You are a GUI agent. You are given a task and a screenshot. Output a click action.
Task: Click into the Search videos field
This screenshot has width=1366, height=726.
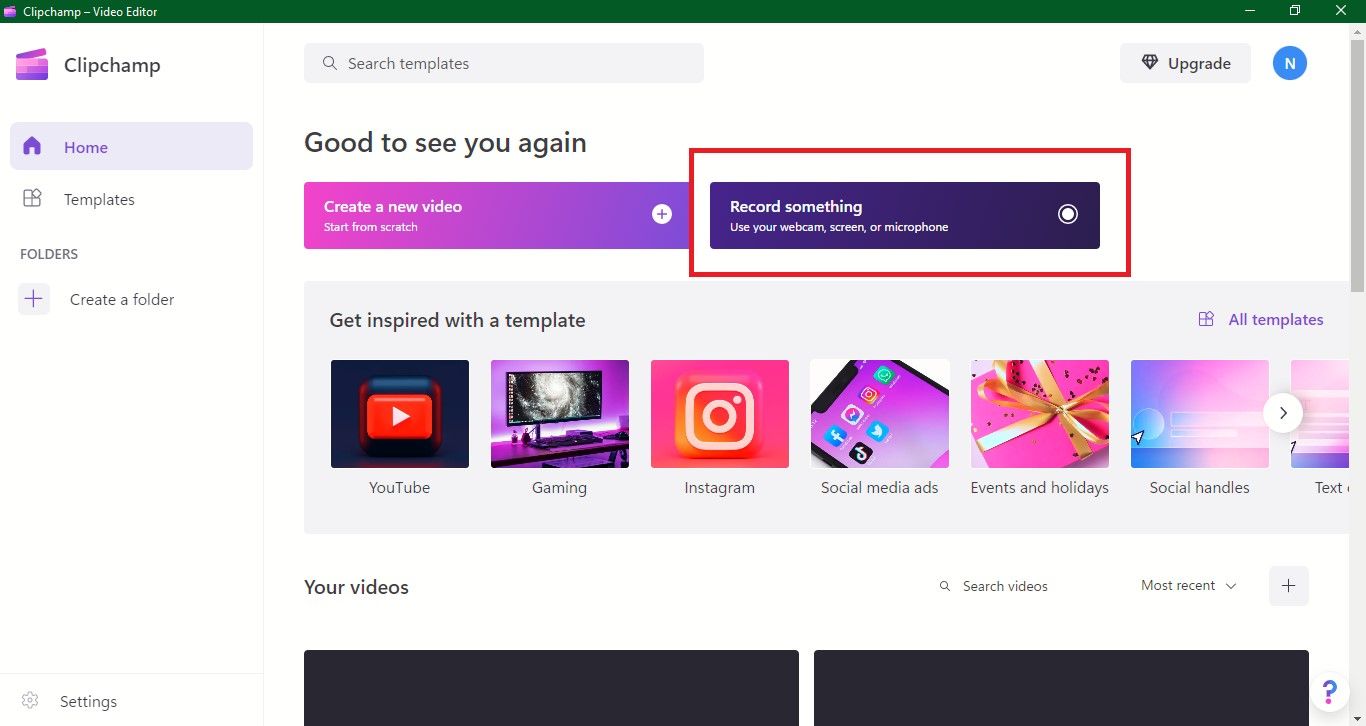(1024, 586)
